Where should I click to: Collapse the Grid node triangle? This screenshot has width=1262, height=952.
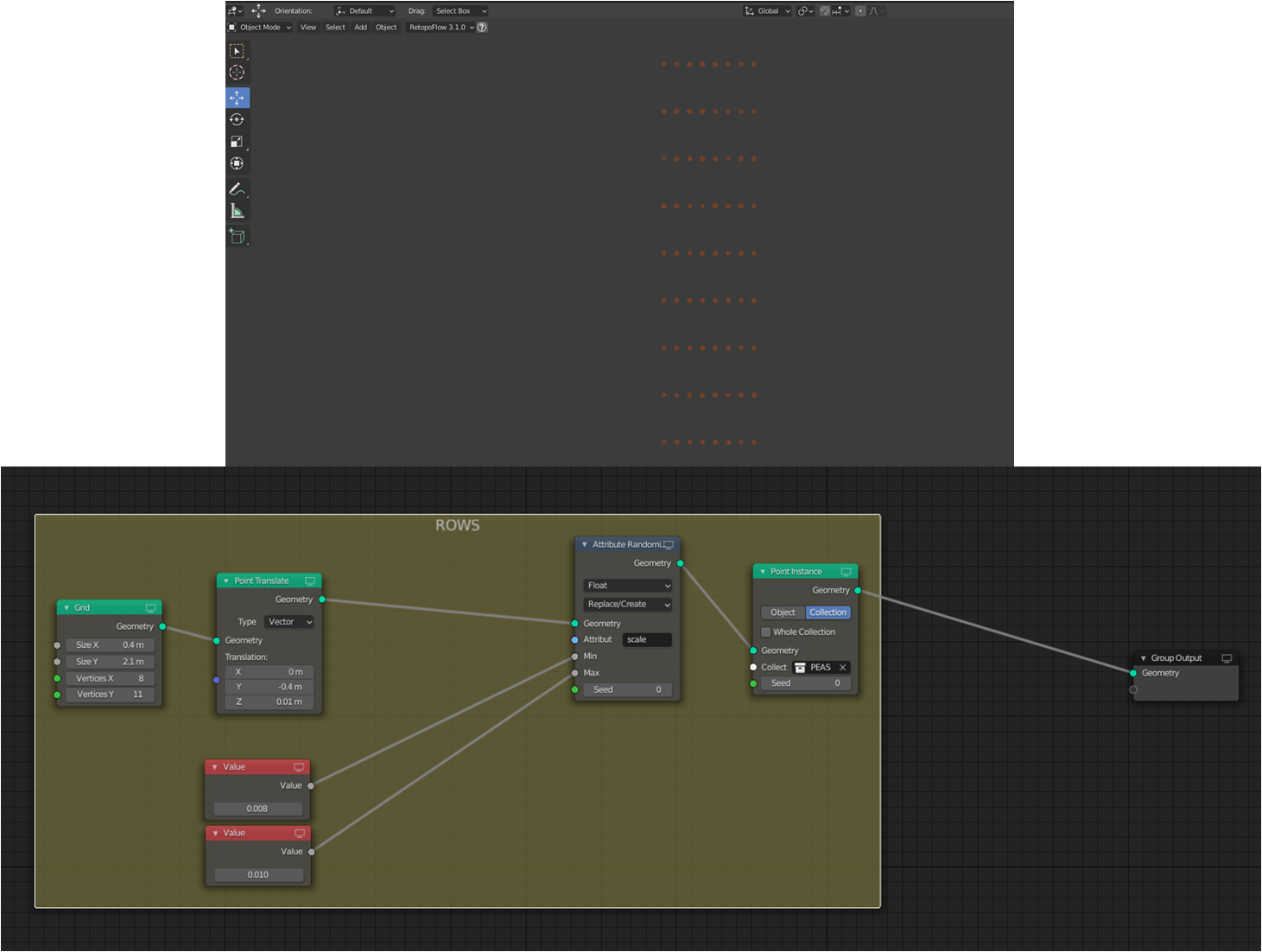tap(67, 608)
